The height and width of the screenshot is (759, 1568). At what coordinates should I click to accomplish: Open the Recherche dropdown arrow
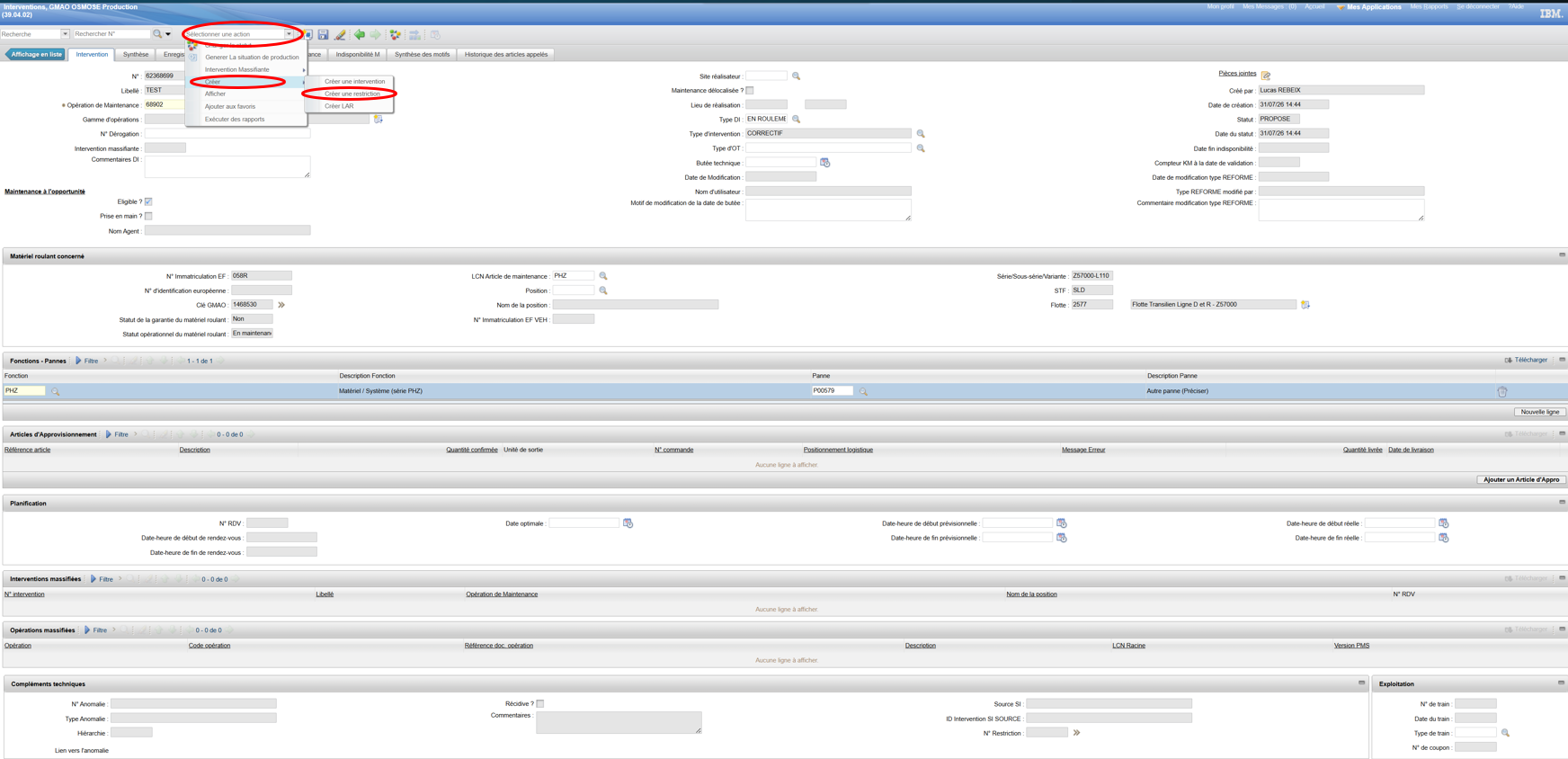click(65, 34)
